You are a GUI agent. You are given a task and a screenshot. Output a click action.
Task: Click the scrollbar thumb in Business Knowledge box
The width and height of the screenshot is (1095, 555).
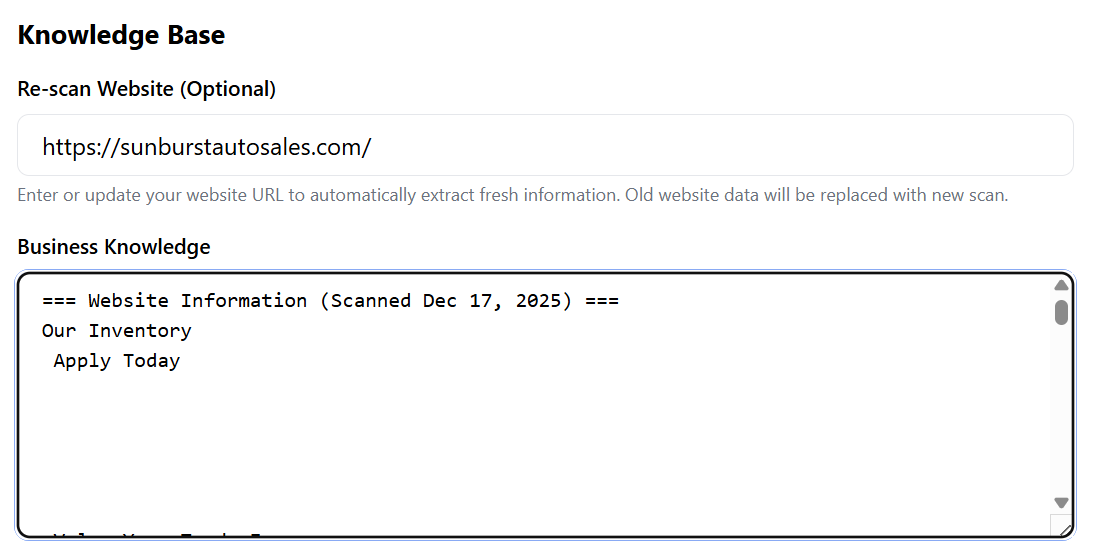(x=1061, y=313)
